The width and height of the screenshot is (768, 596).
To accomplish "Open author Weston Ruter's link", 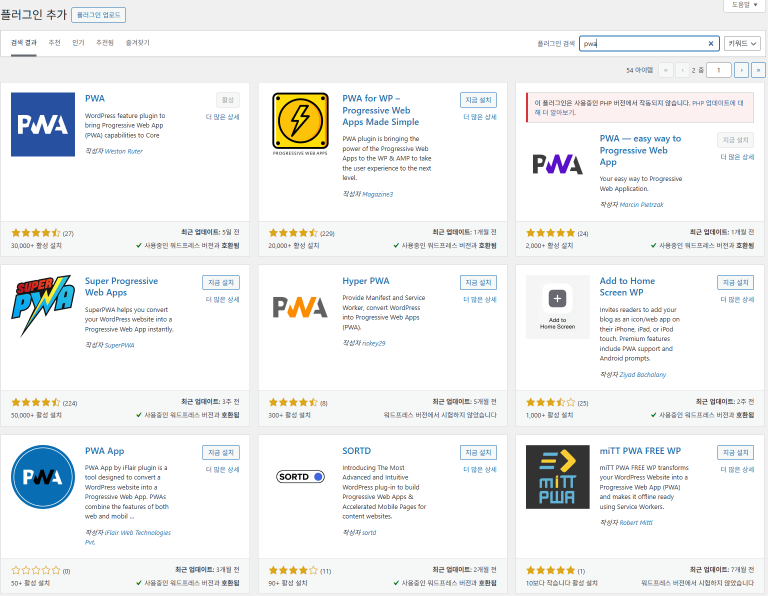I will coord(123,151).
